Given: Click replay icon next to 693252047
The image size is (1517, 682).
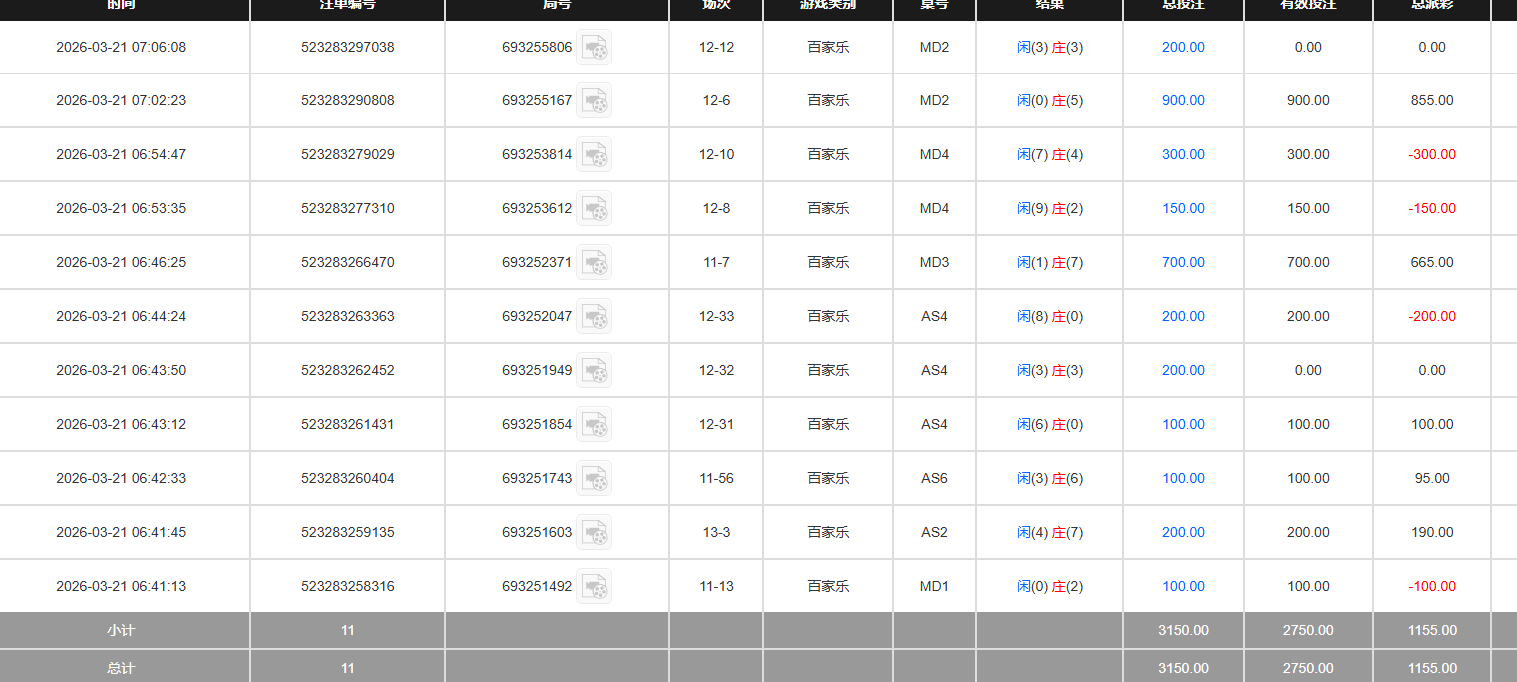Looking at the screenshot, I should click(x=594, y=317).
